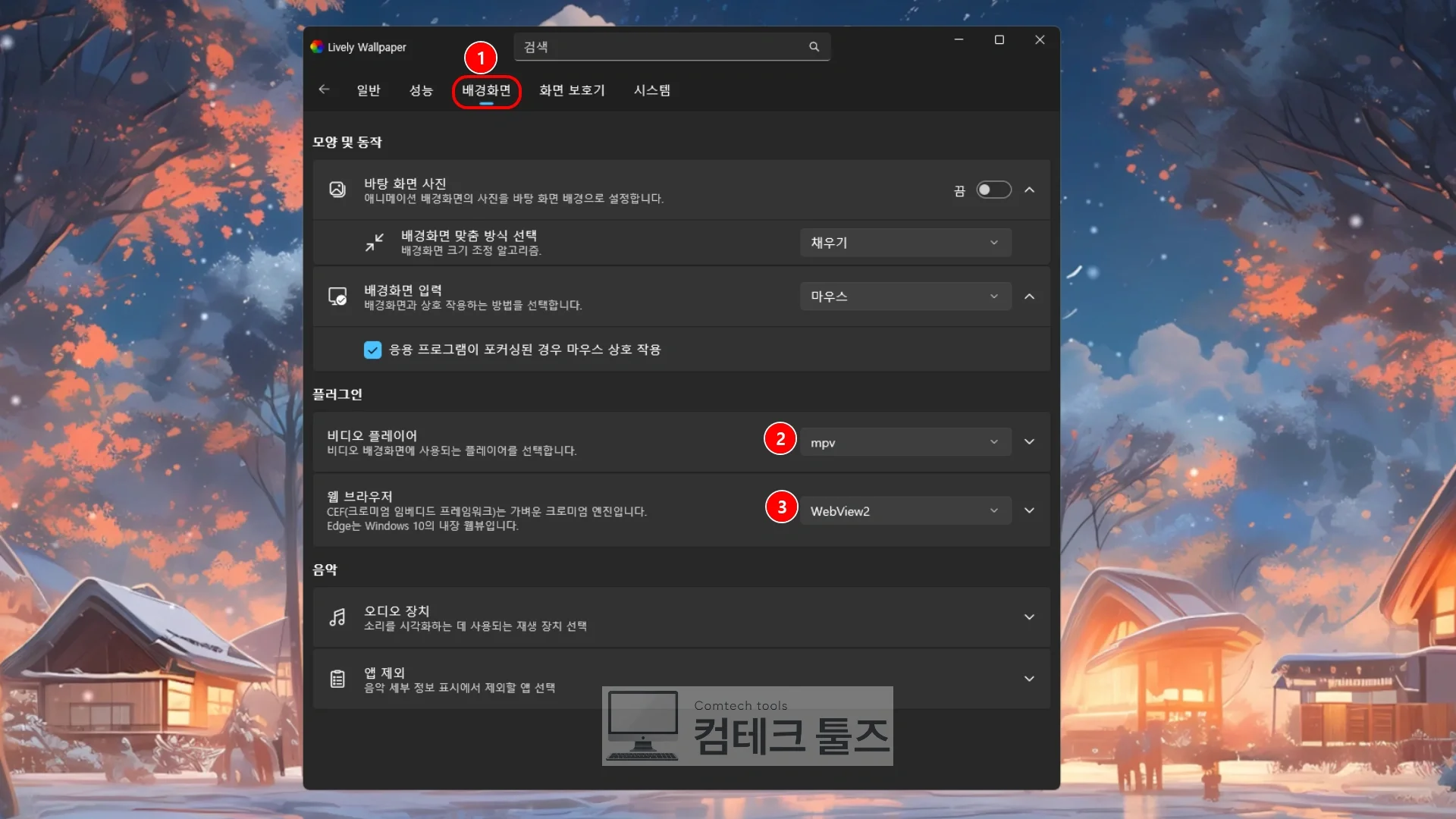Image resolution: width=1456 pixels, height=819 pixels.
Task: Click the 앱 제외 clipboard icon
Action: pos(337,679)
